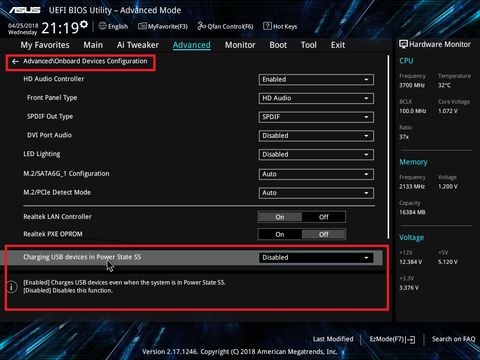Open the Monitor tab
480x360 pixels.
tap(240, 45)
